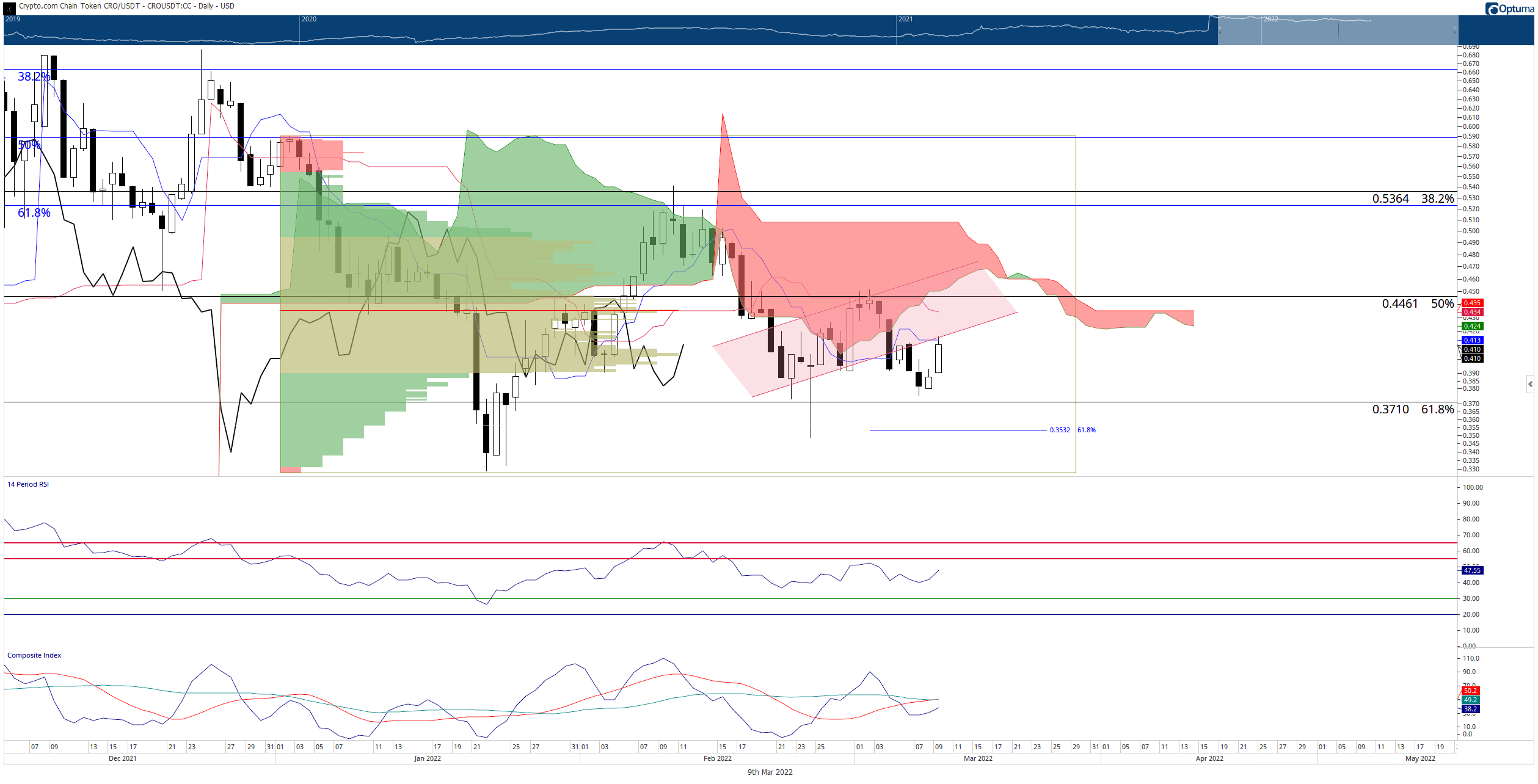Click the crimson 0.434 price tag
Image resolution: width=1538 pixels, height=784 pixels.
[1472, 312]
